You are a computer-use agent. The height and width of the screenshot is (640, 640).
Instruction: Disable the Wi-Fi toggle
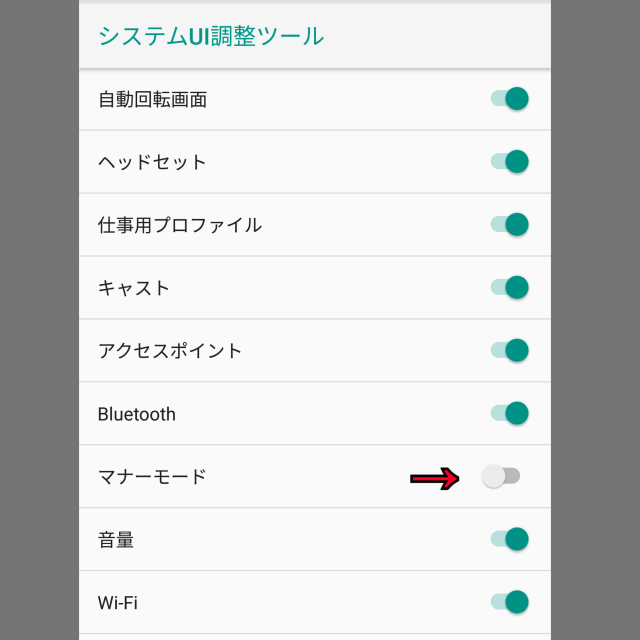[509, 602]
